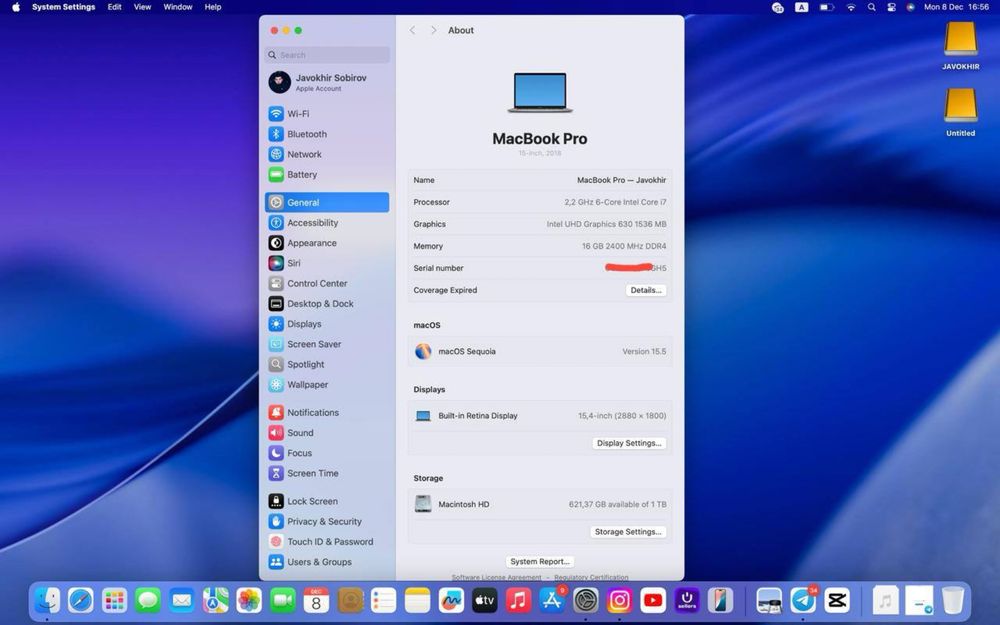Open the Apple menu
The image size is (1000, 625).
(16, 7)
